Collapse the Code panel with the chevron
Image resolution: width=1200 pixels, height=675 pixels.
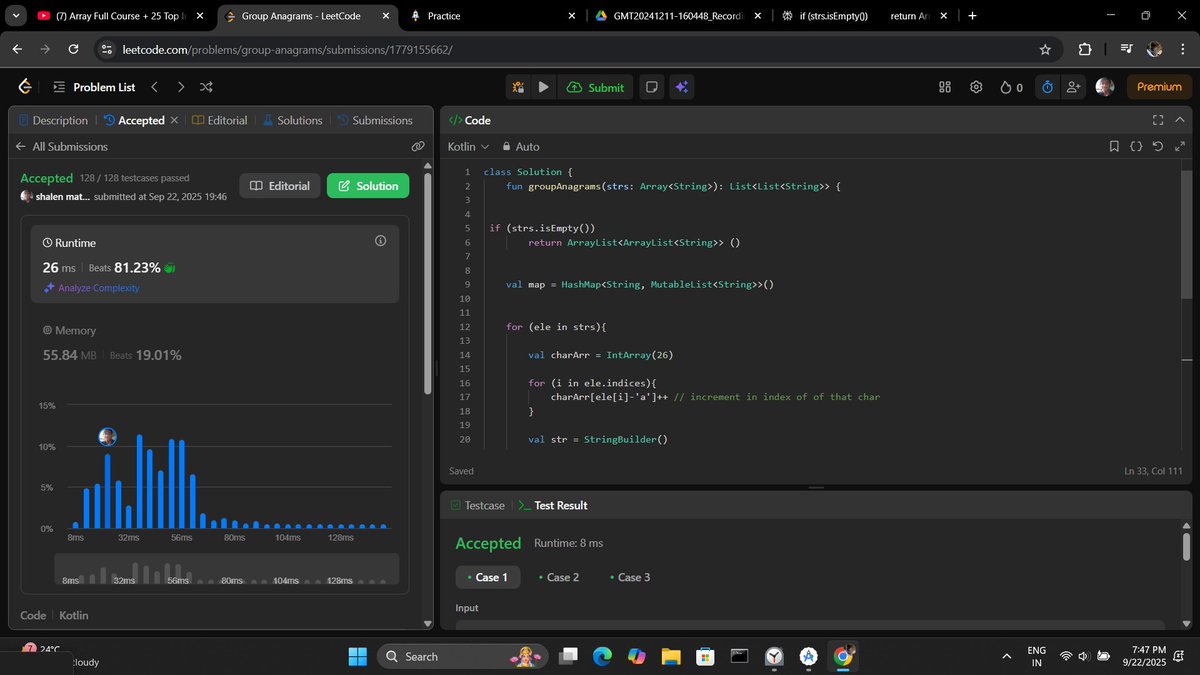tap(1180, 120)
